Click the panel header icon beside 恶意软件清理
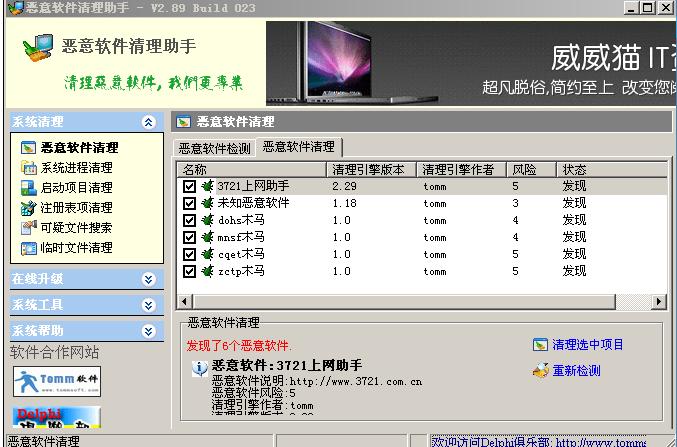 [183, 122]
